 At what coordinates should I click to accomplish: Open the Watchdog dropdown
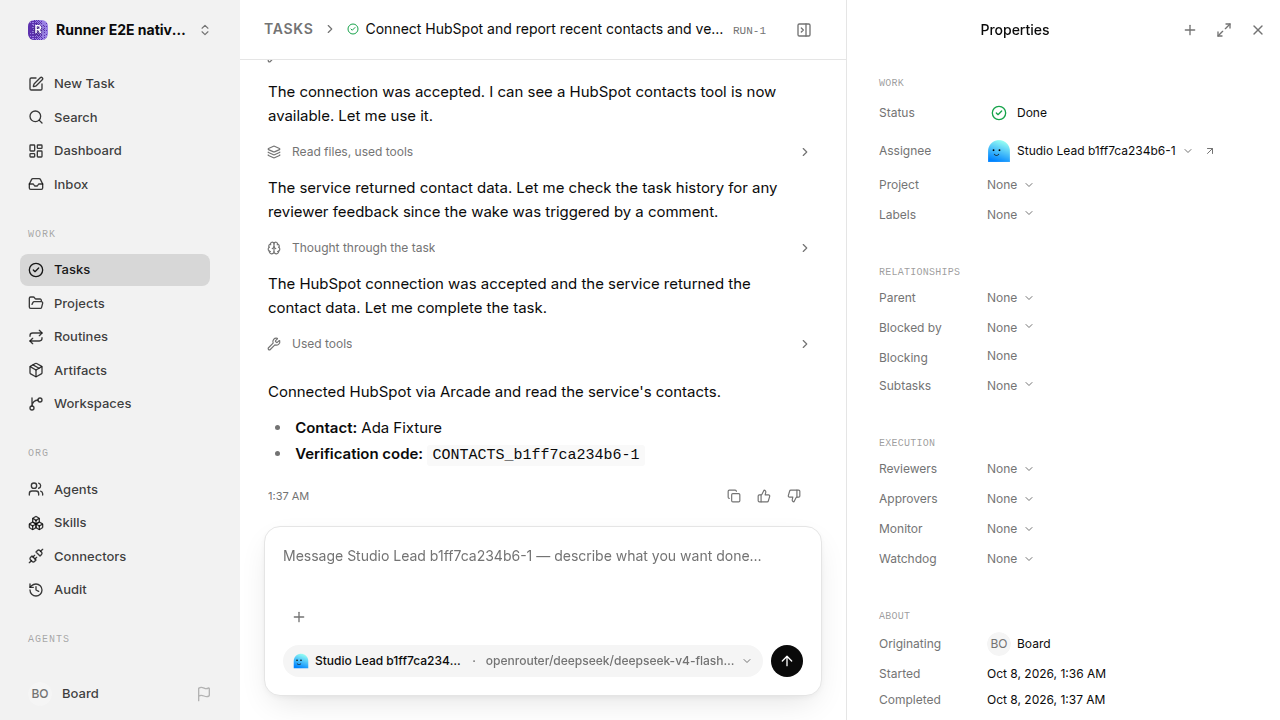(x=1010, y=559)
